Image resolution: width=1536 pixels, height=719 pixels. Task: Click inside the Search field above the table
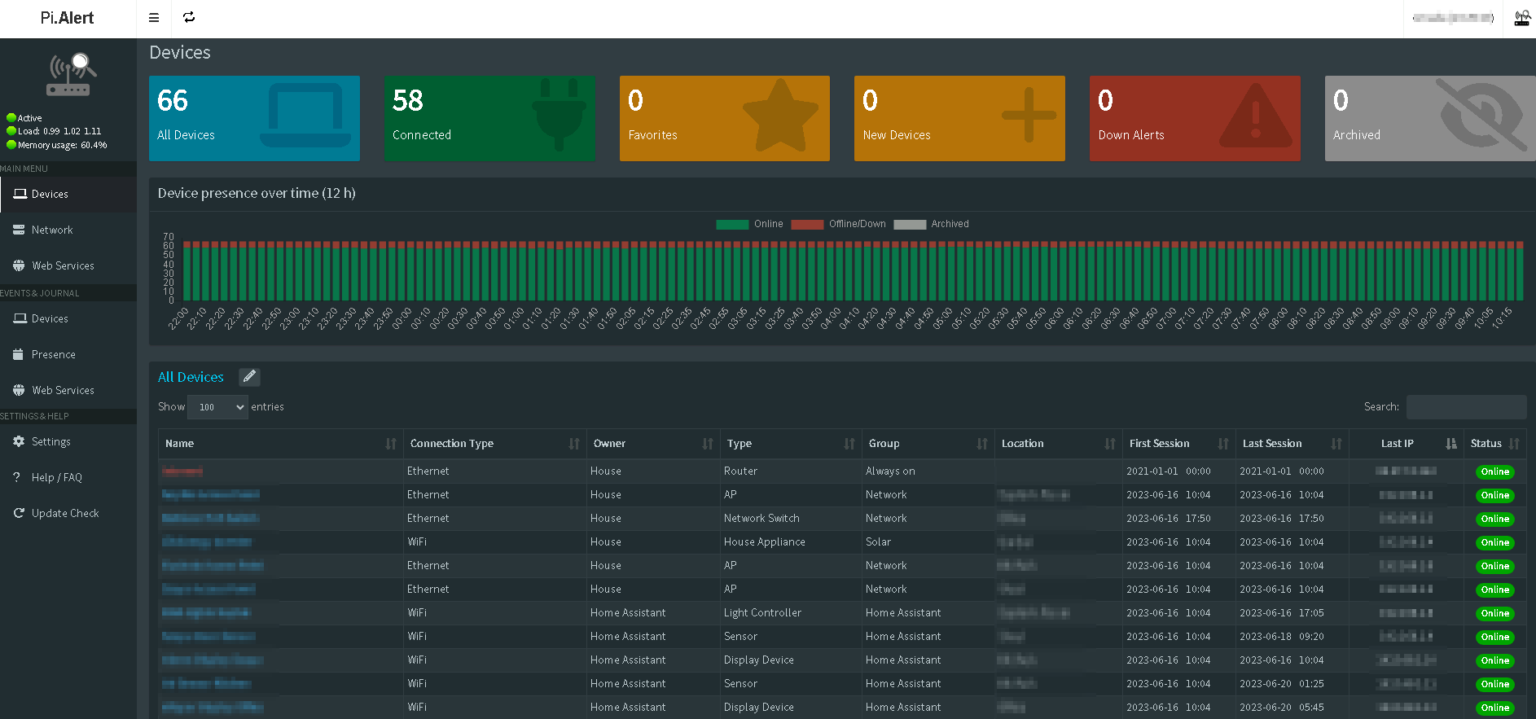(1466, 407)
